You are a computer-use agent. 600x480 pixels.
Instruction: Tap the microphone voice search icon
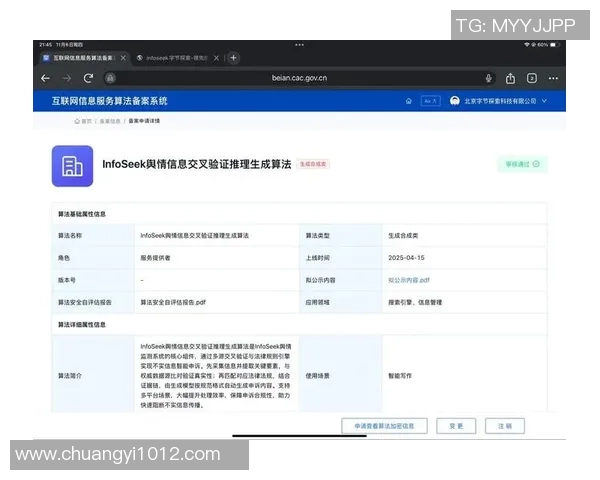point(488,78)
